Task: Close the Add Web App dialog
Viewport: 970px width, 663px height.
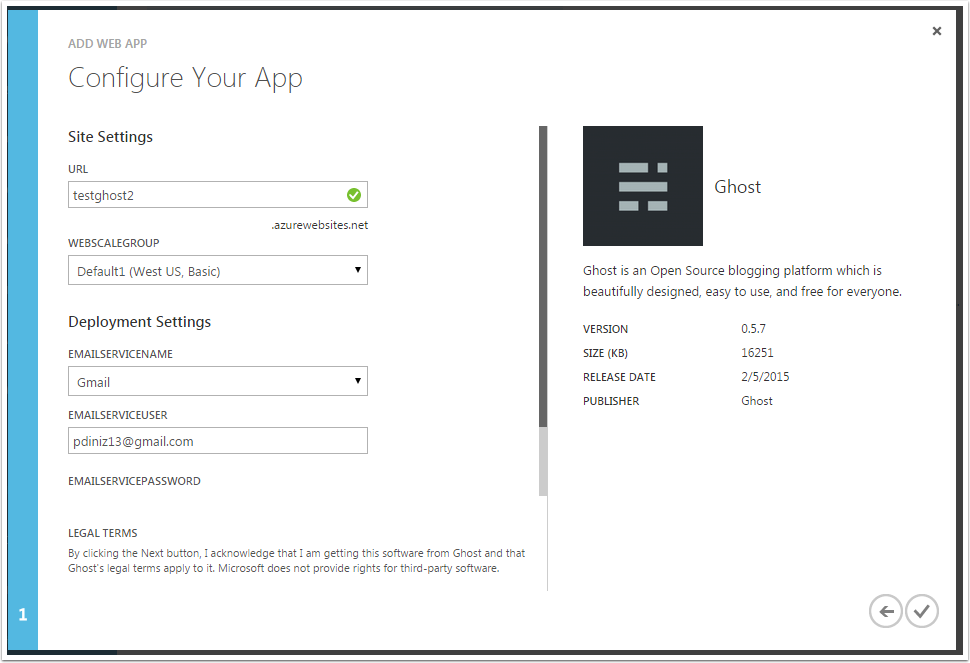Action: click(937, 31)
